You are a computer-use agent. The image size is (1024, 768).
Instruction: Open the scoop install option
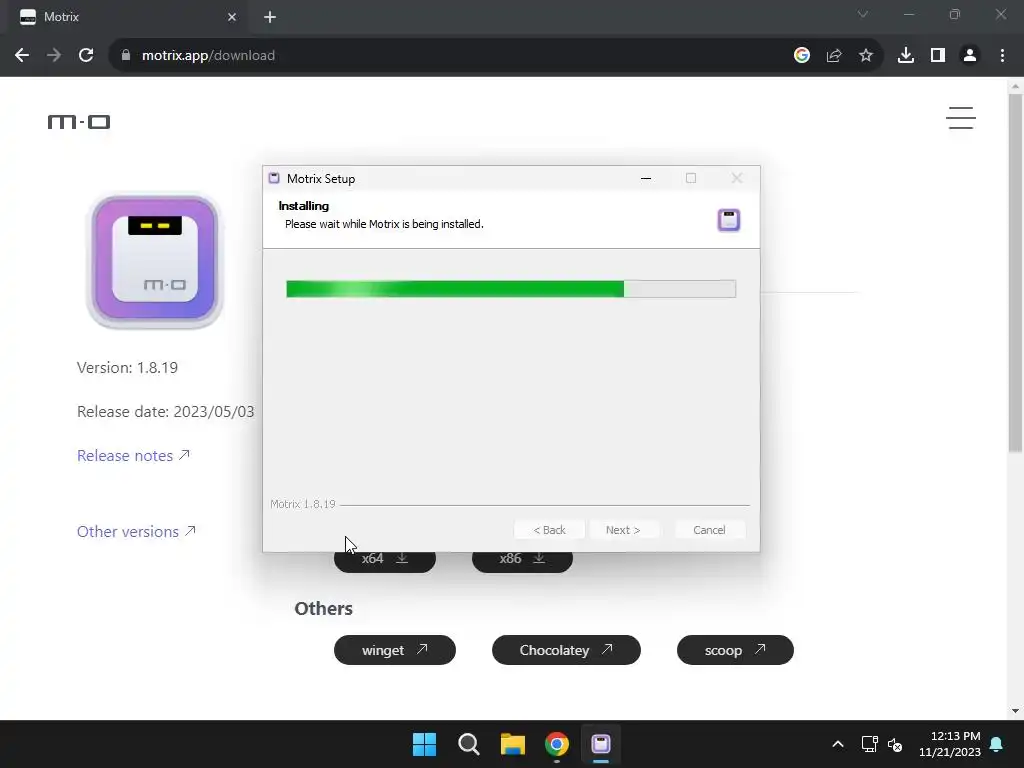pos(735,650)
